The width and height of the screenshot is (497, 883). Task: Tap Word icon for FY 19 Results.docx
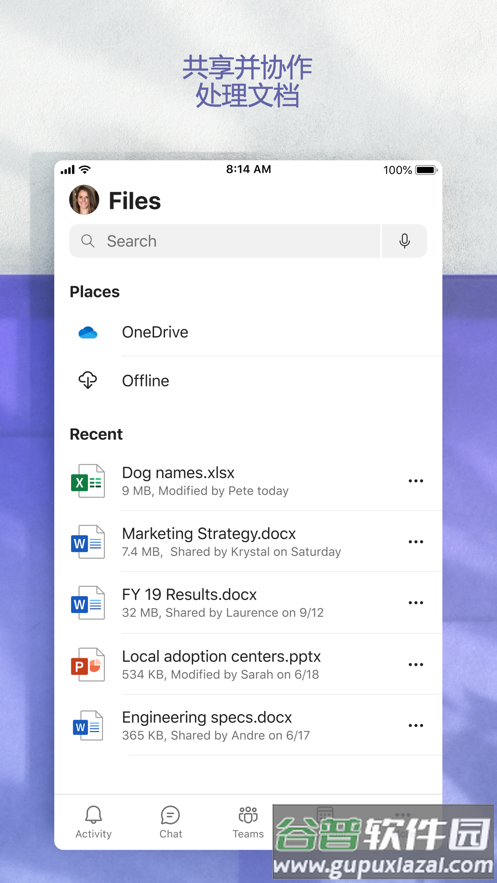coord(88,603)
